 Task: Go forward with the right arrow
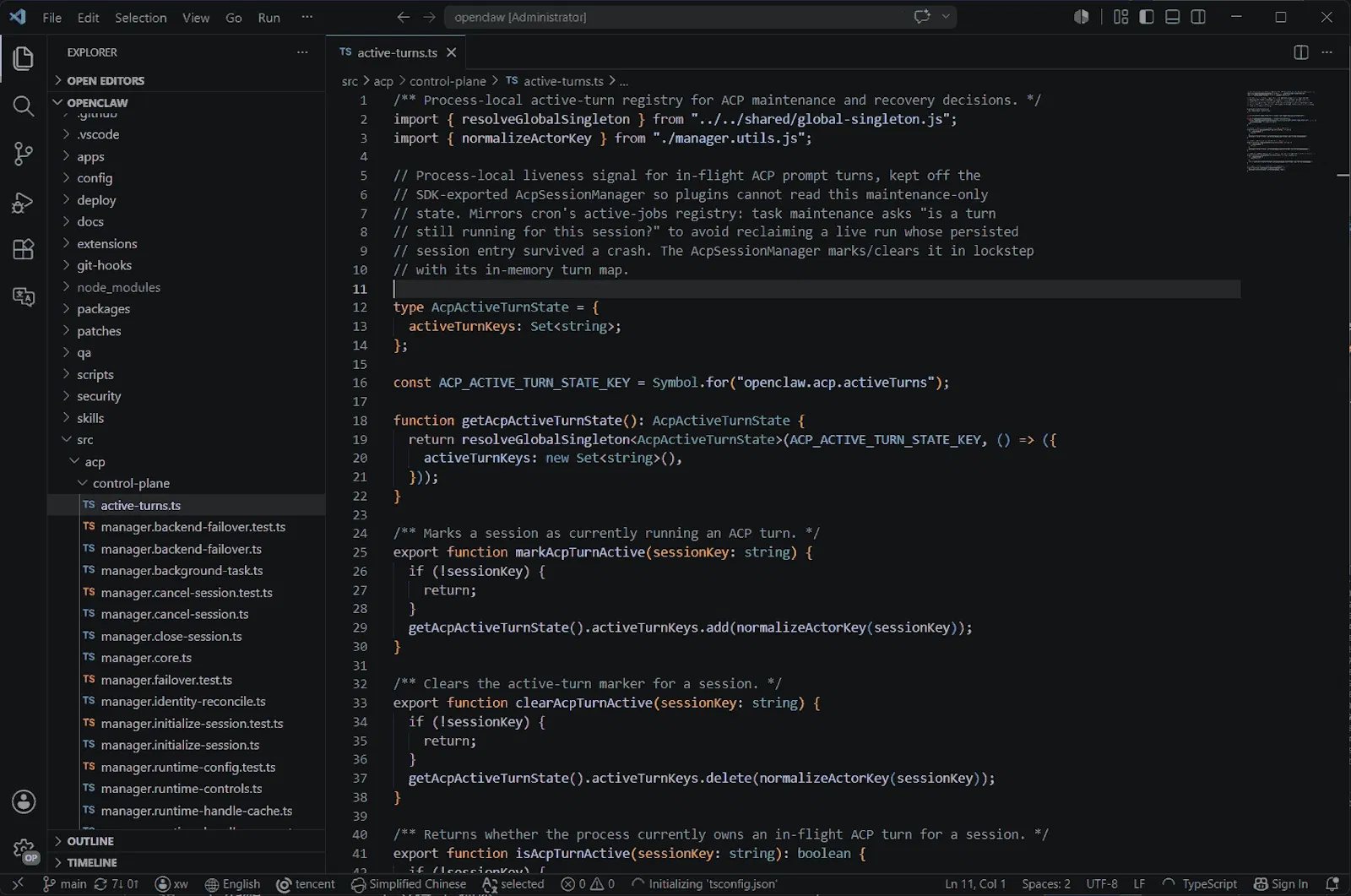[x=429, y=17]
